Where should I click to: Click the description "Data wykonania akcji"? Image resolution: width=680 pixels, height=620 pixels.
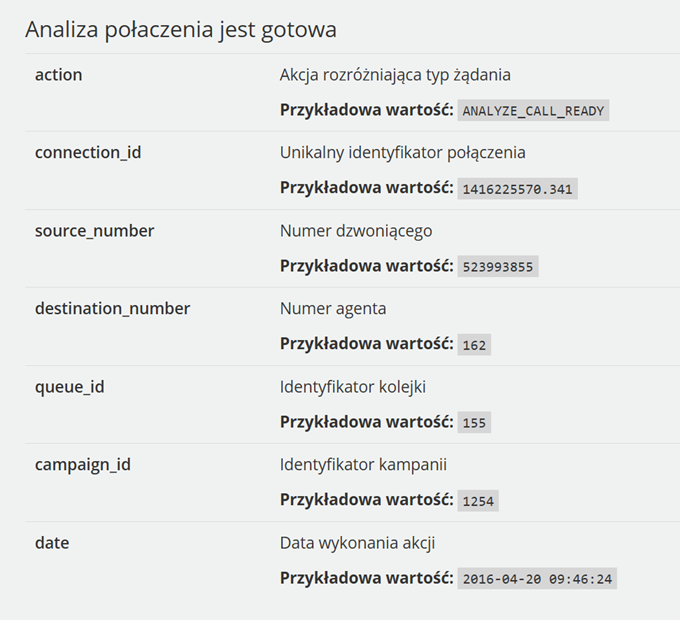point(357,543)
